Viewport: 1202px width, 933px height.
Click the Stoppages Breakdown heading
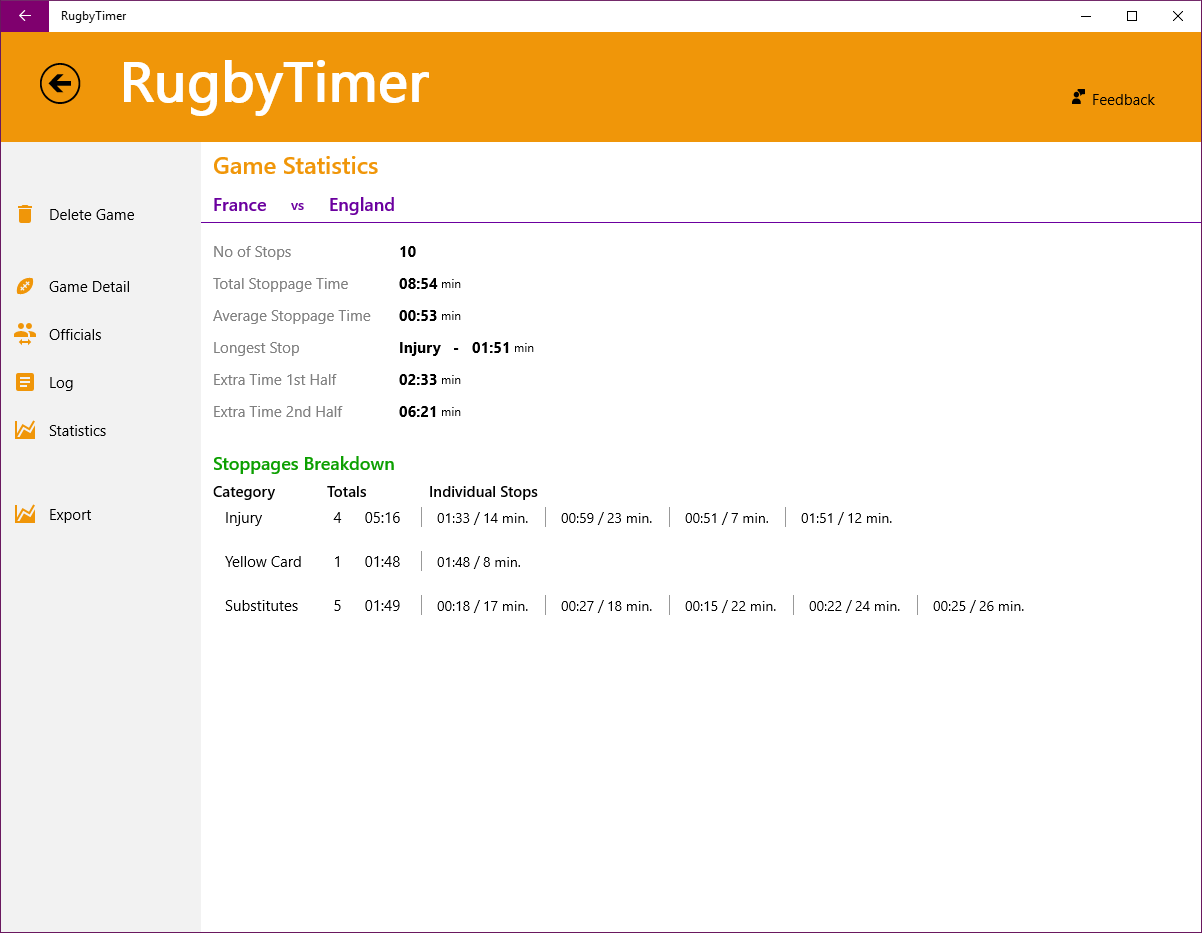[x=304, y=464]
